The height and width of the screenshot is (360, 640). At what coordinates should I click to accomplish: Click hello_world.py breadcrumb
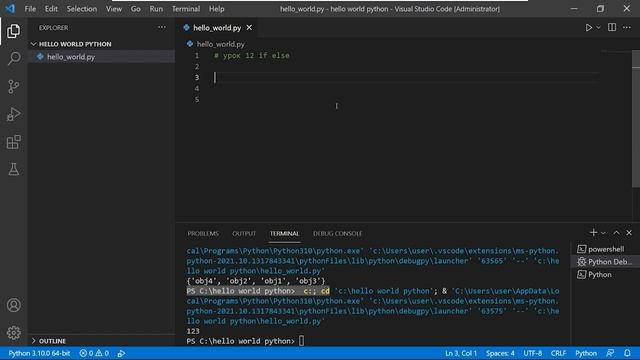[220, 44]
